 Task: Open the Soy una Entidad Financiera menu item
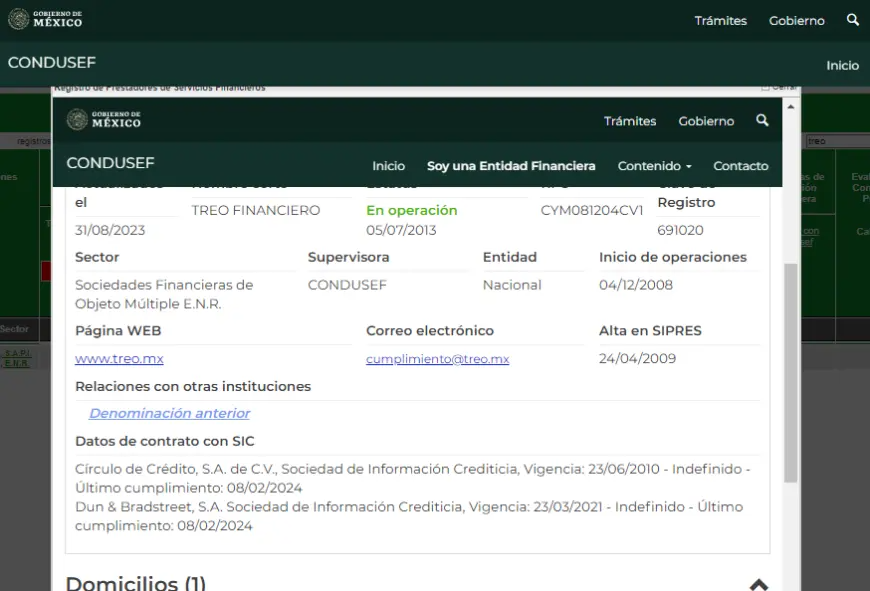(x=510, y=166)
